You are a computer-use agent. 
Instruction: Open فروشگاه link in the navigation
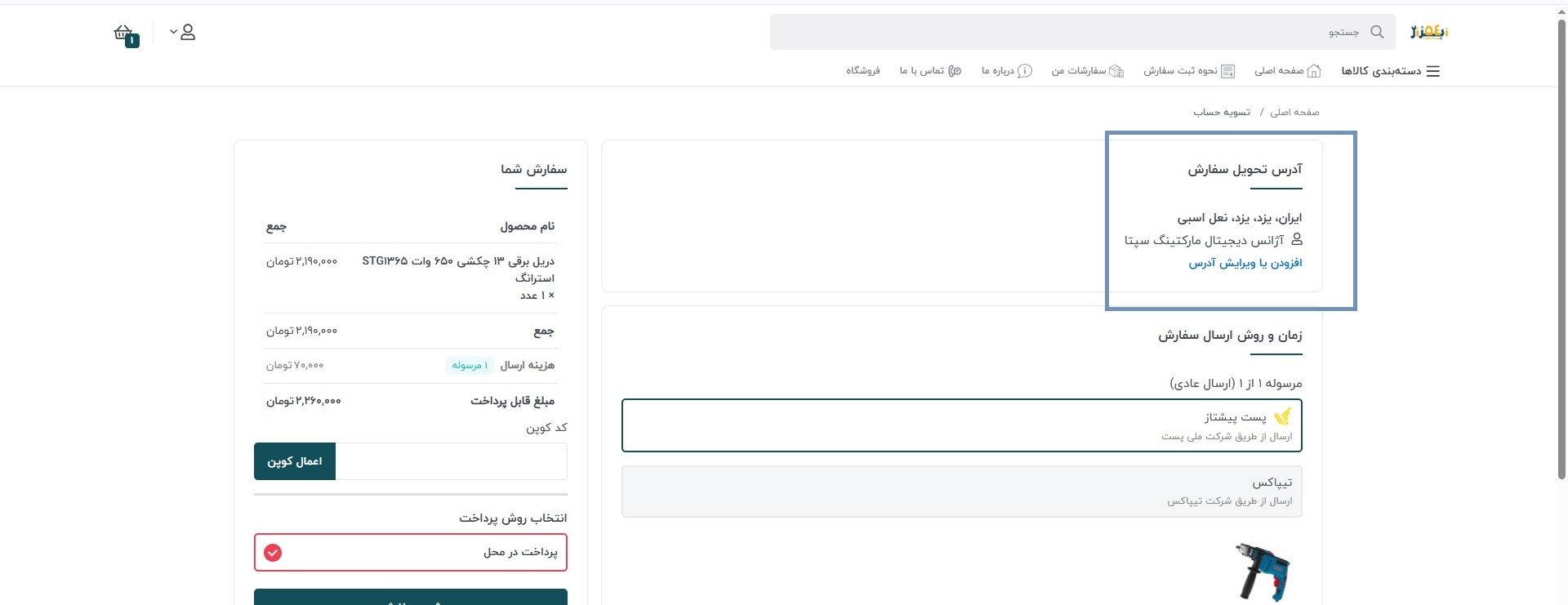(x=862, y=71)
